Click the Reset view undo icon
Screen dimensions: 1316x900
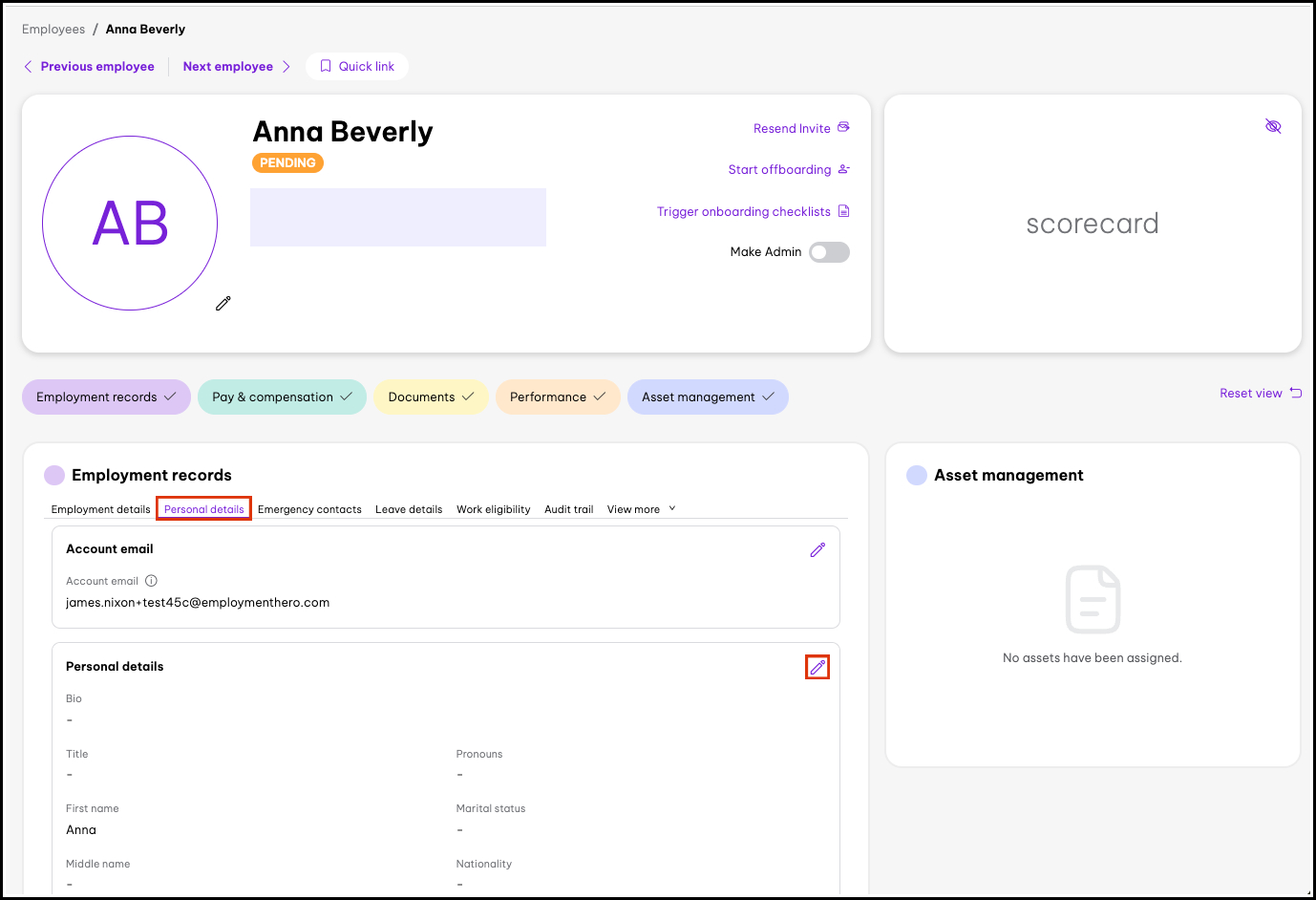pyautogui.click(x=1295, y=392)
